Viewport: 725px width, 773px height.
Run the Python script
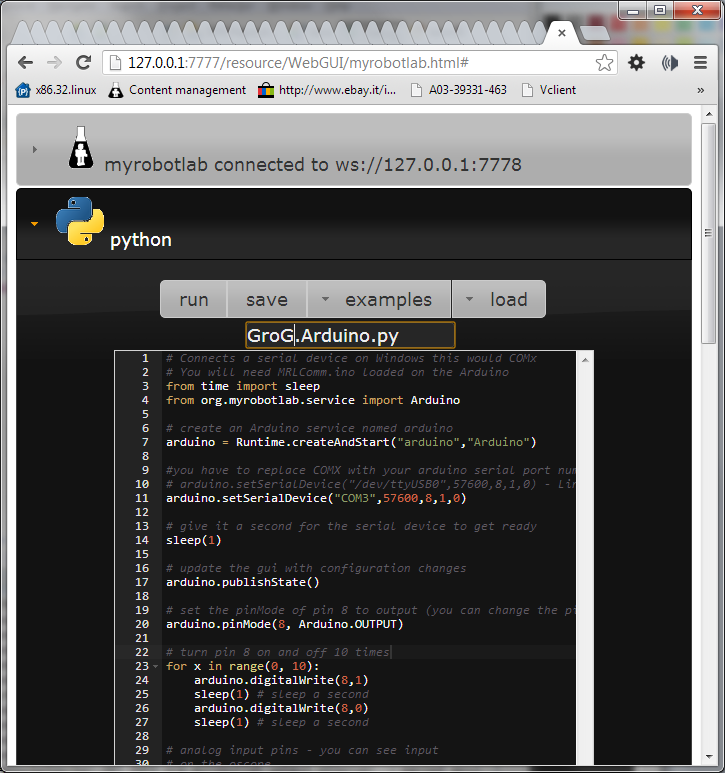(194, 299)
